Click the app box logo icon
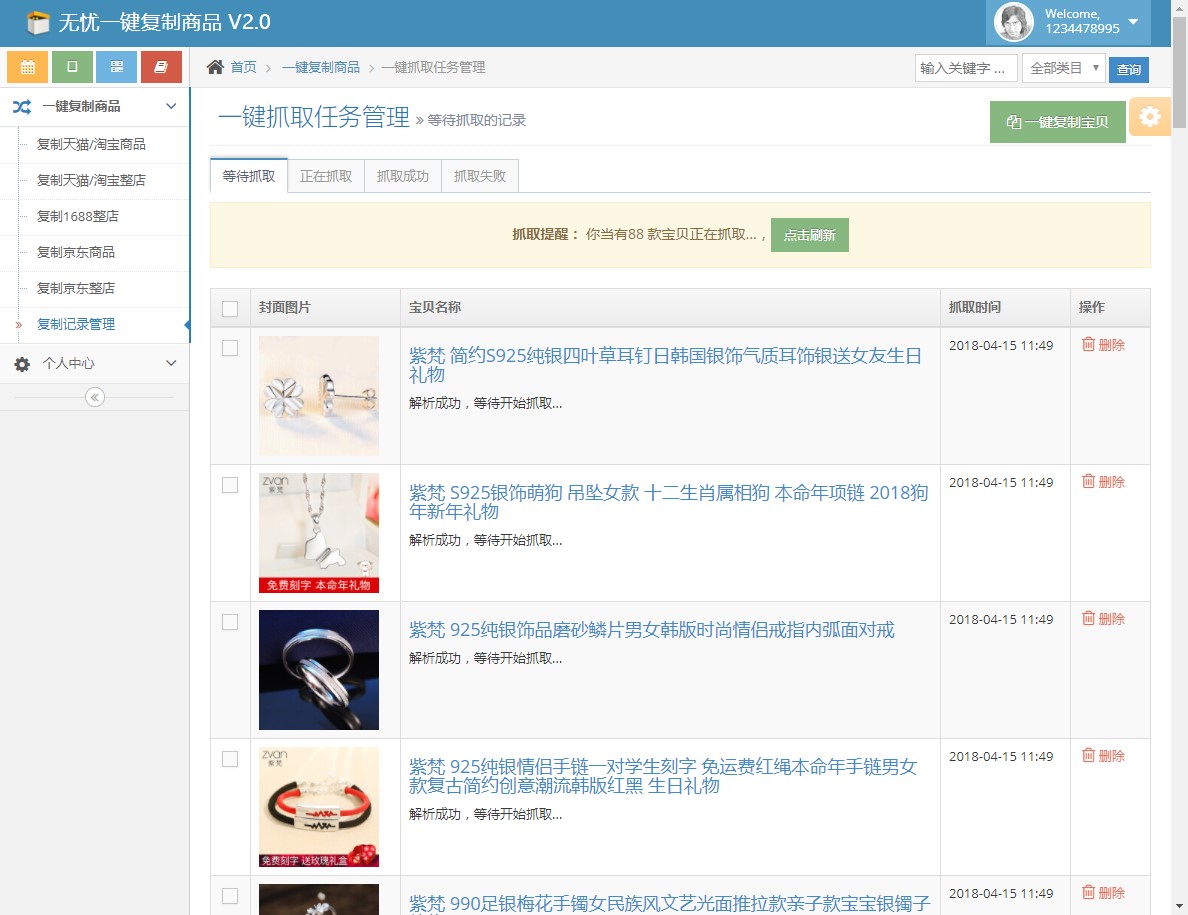 click(x=37, y=23)
